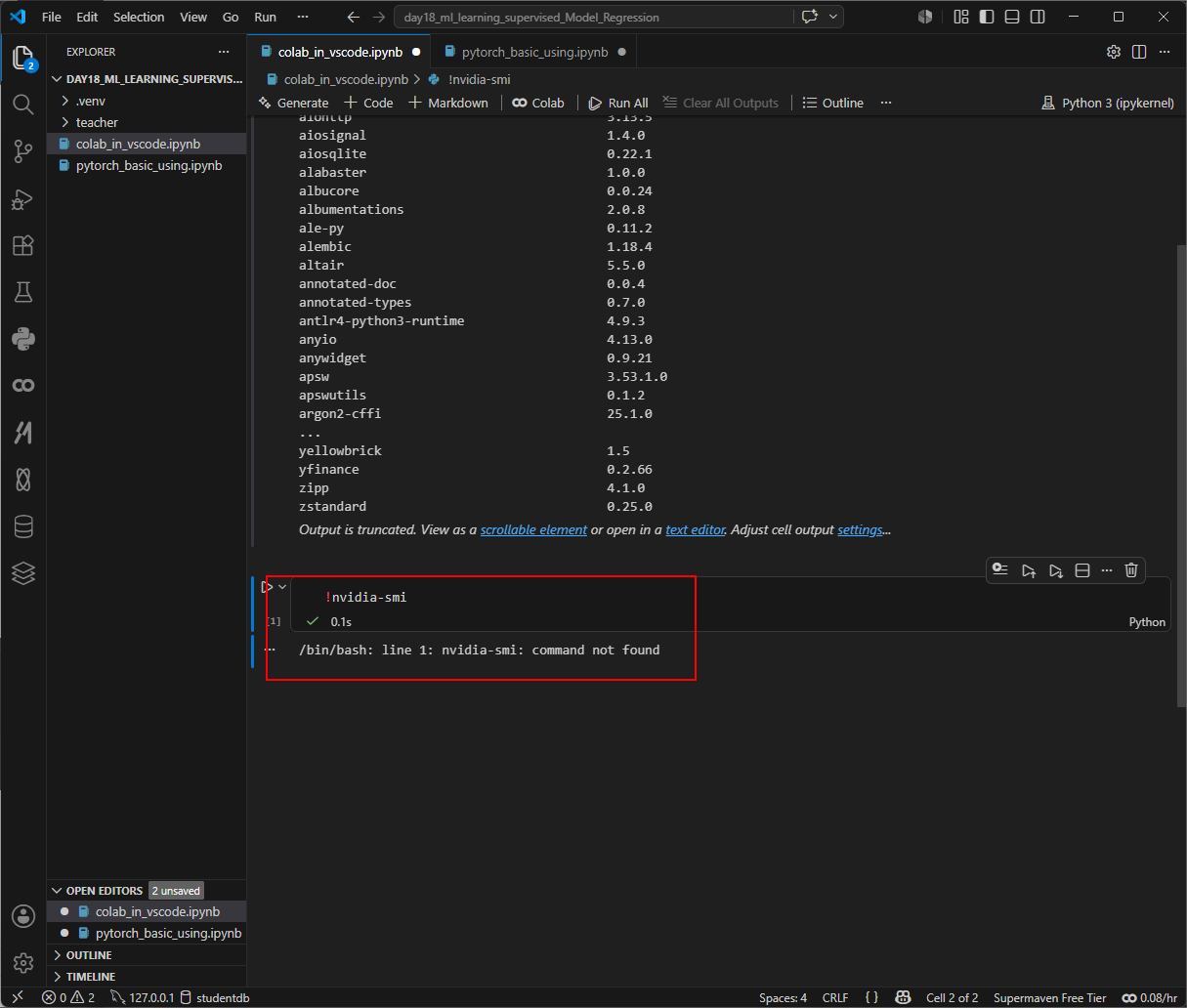Image resolution: width=1187 pixels, height=1008 pixels.
Task: Open the Run menu
Action: point(265,17)
